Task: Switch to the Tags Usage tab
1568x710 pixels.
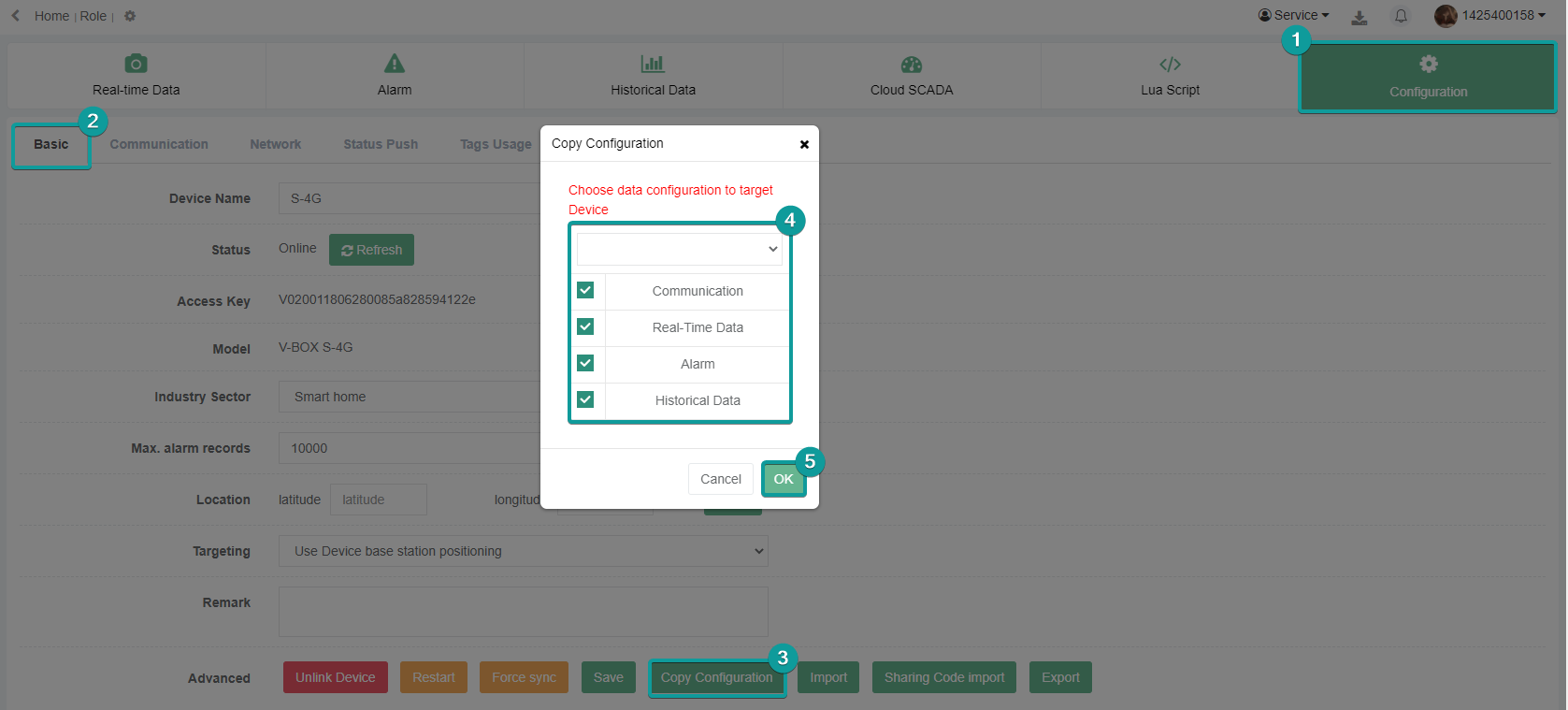Action: click(x=496, y=144)
